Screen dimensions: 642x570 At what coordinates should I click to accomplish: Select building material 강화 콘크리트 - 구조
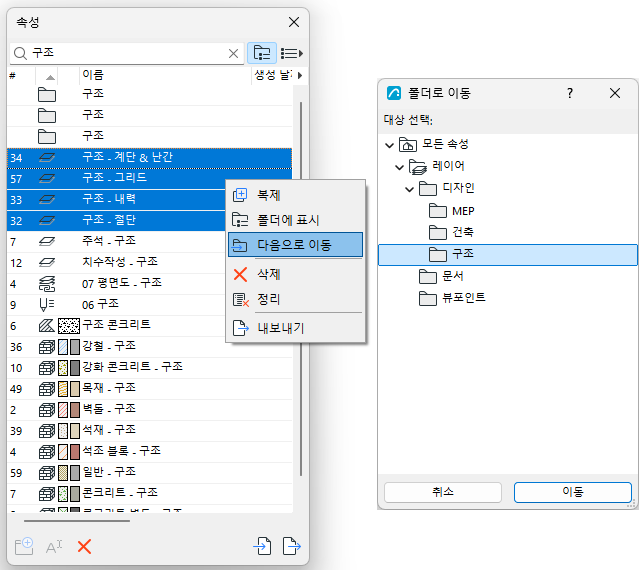pyautogui.click(x=149, y=367)
